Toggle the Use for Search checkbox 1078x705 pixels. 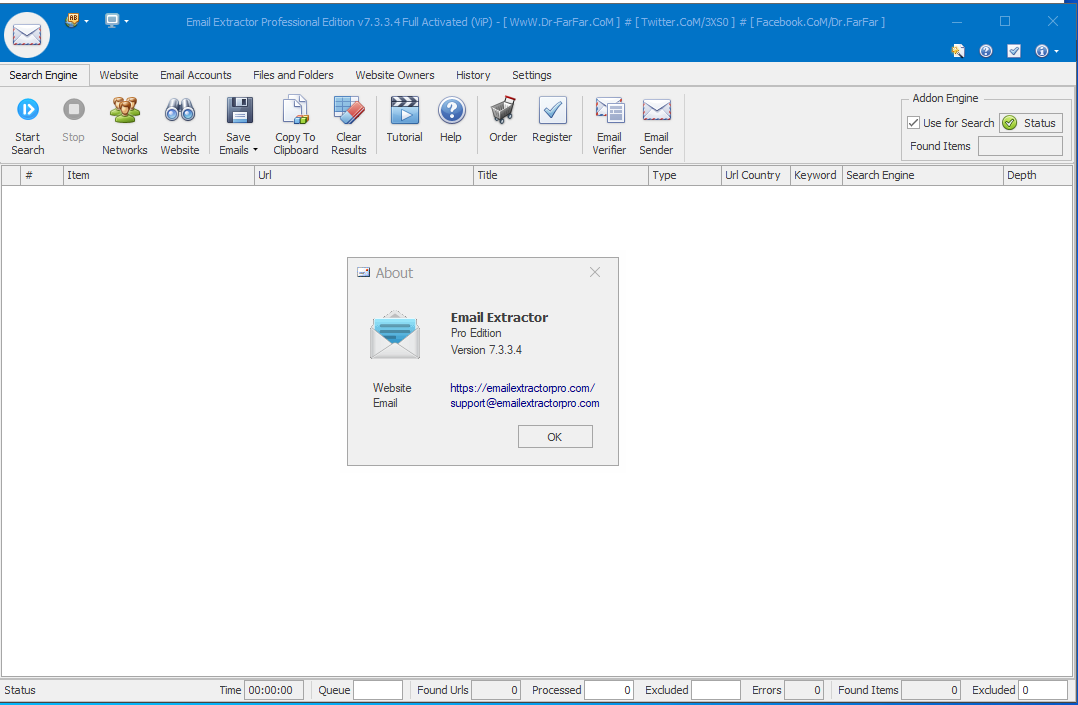(x=914, y=123)
